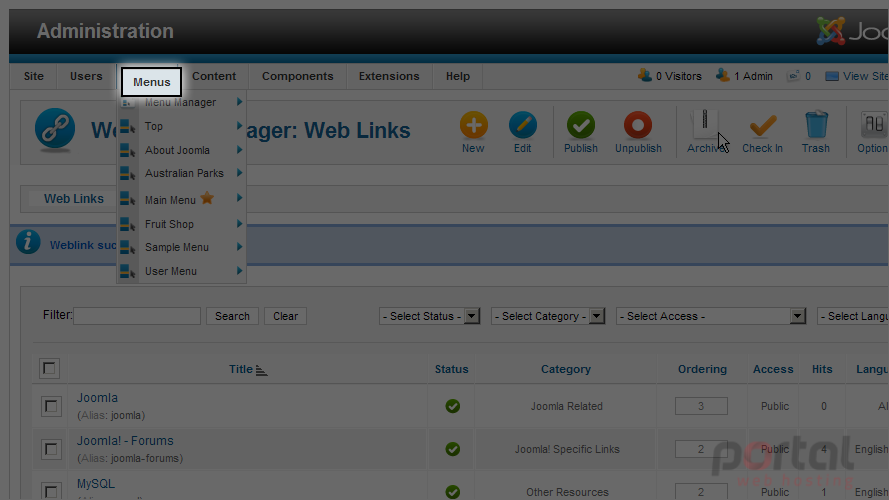Click the View Site monitor icon
The width and height of the screenshot is (889, 500).
coord(832,76)
